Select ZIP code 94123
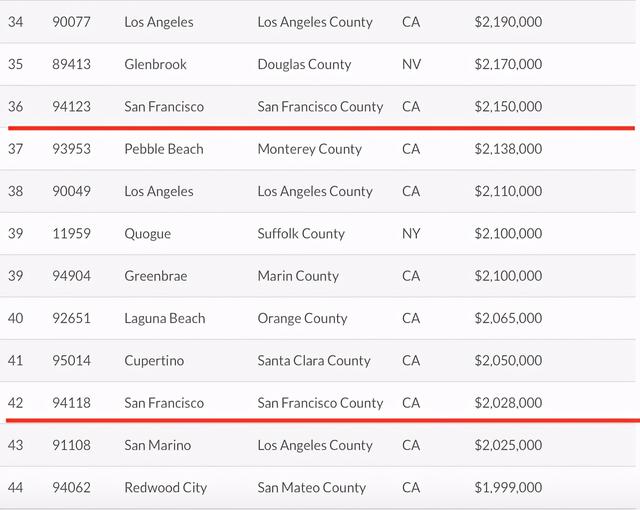 [x=72, y=107]
